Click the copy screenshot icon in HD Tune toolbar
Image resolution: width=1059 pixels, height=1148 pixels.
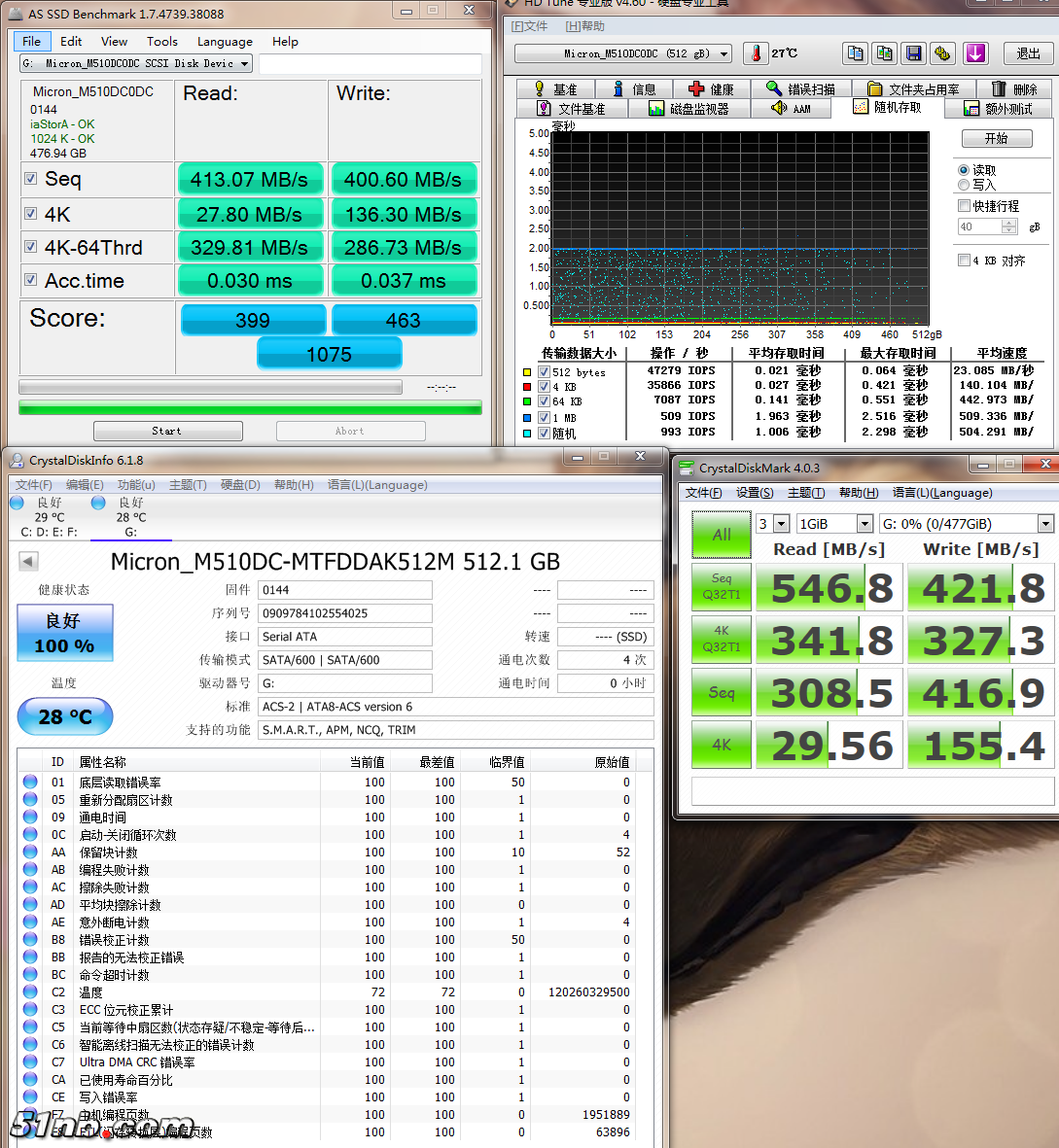click(x=884, y=53)
